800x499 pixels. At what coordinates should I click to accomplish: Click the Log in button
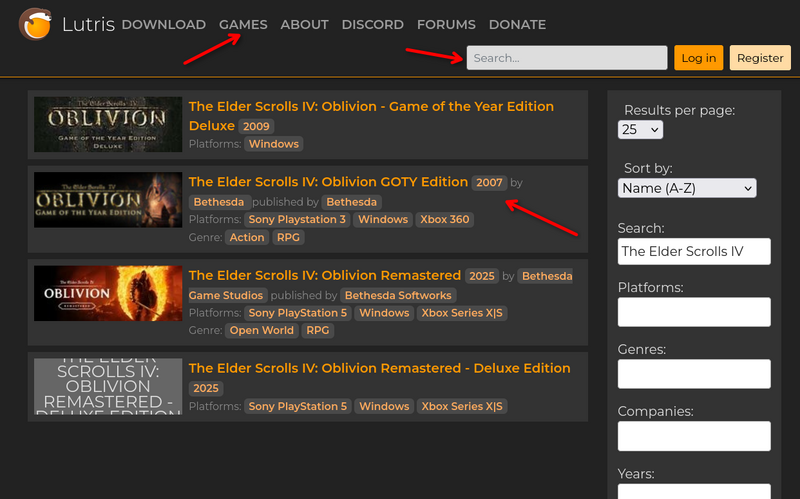click(x=698, y=58)
